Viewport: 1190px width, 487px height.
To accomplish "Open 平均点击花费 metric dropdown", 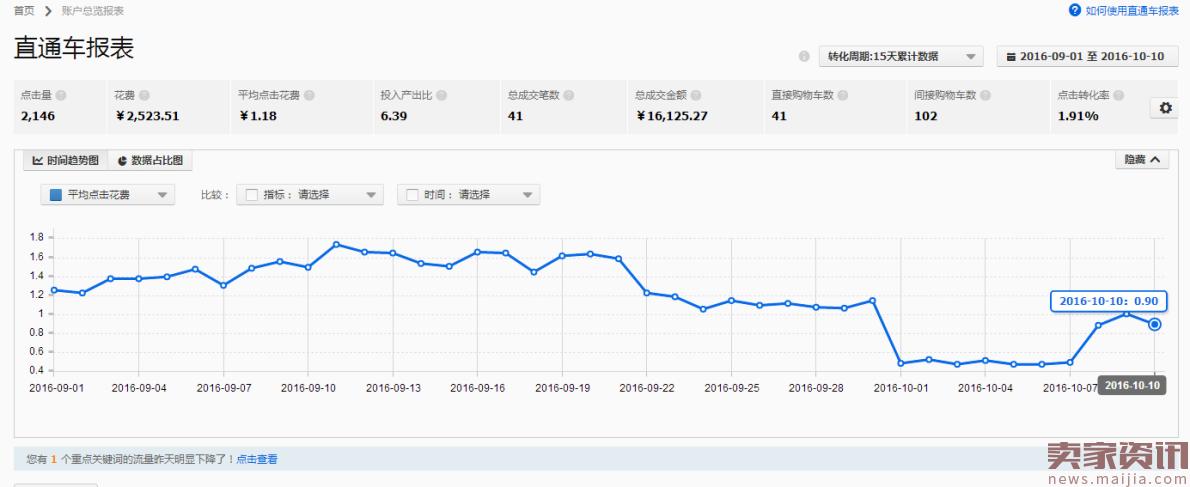I will 108,195.
